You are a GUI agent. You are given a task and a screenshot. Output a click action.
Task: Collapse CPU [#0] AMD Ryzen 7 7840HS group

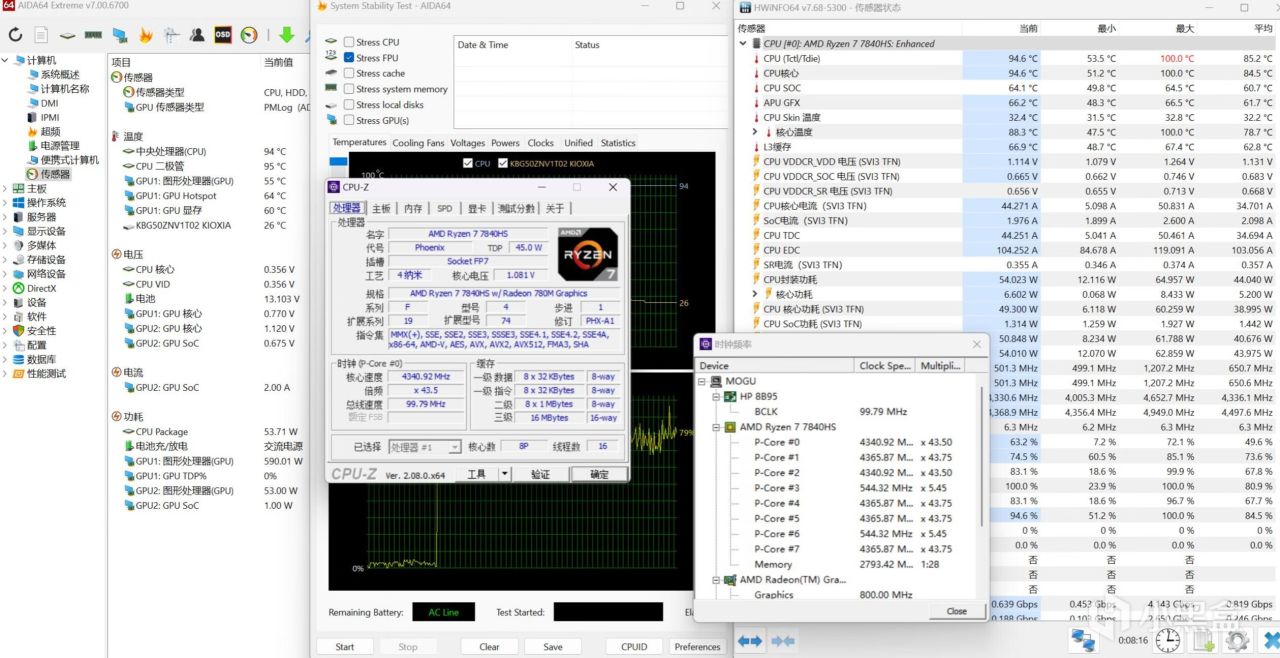tap(743, 43)
